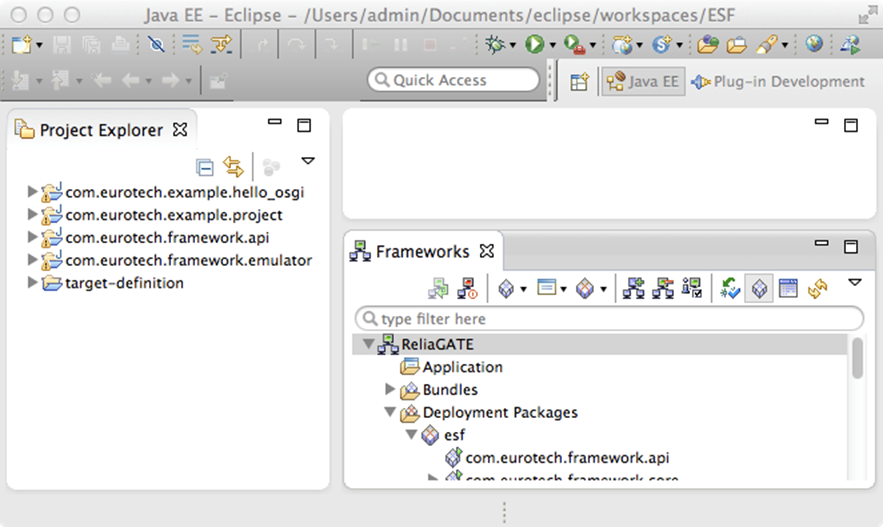This screenshot has height=527, width=883.
Task: Click the Open Perspective icon
Action: (x=579, y=82)
